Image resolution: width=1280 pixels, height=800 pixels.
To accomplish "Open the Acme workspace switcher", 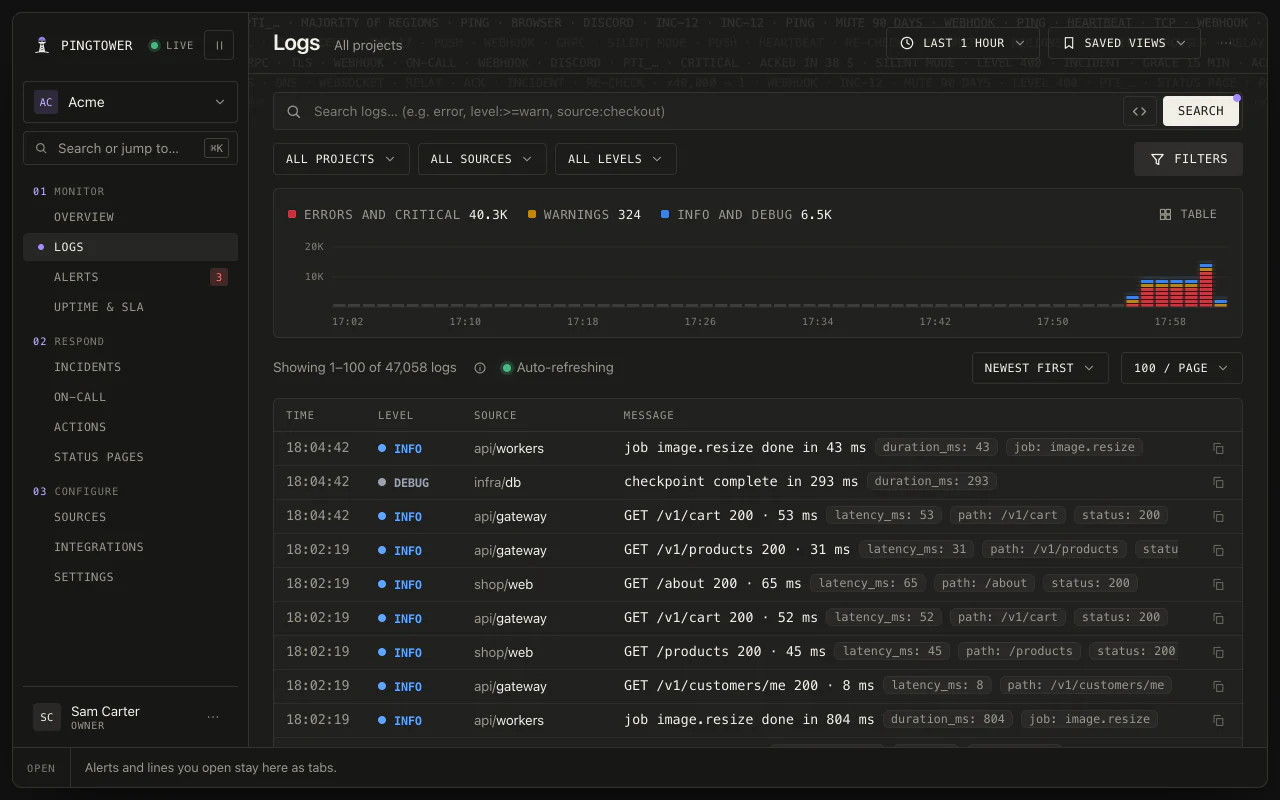I will (x=130, y=102).
